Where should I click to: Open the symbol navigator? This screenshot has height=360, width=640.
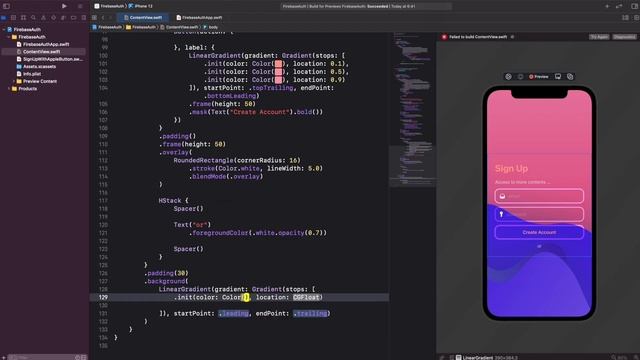[23, 18]
